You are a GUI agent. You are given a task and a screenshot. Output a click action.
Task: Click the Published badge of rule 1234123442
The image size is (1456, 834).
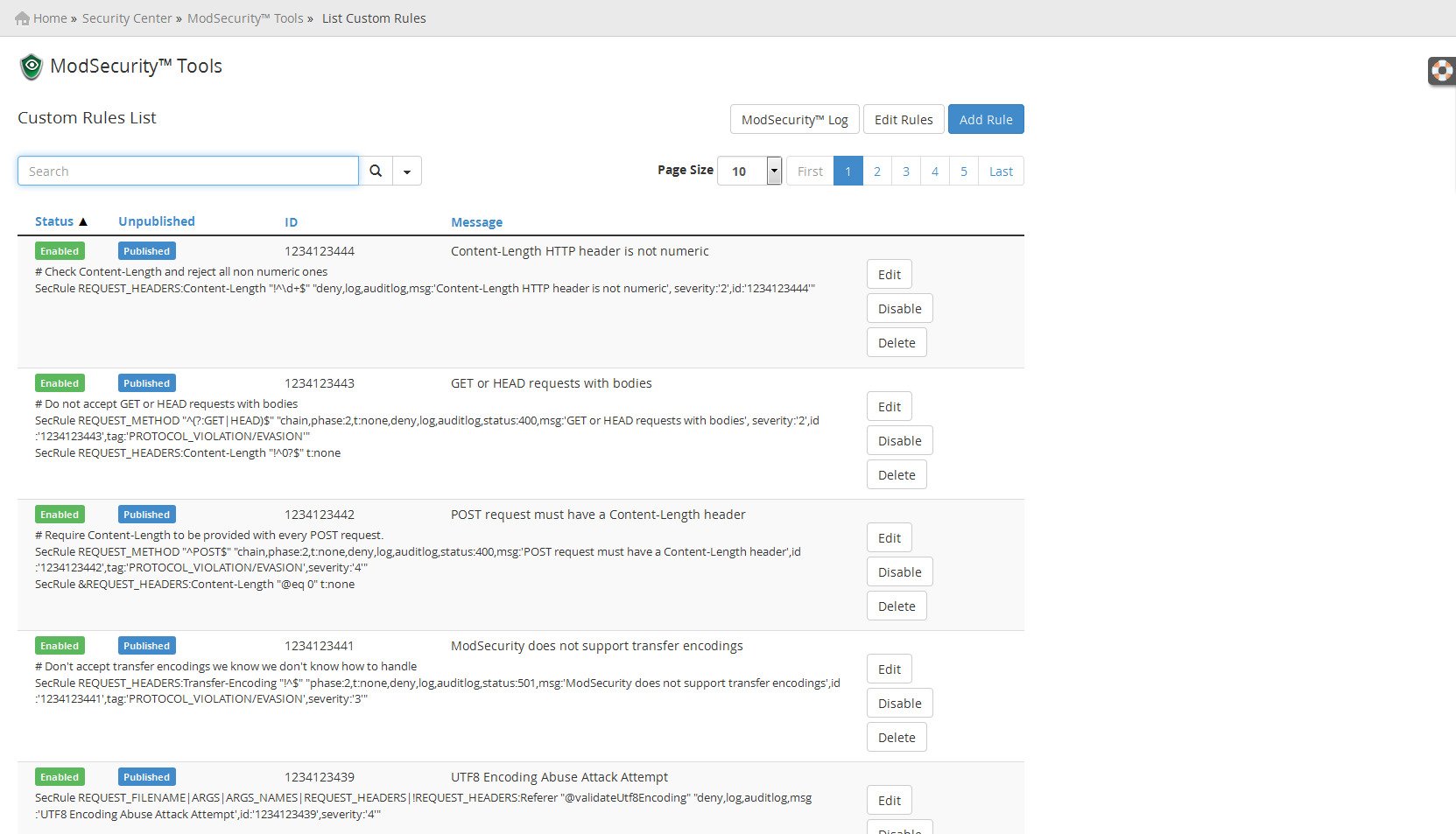pos(147,515)
